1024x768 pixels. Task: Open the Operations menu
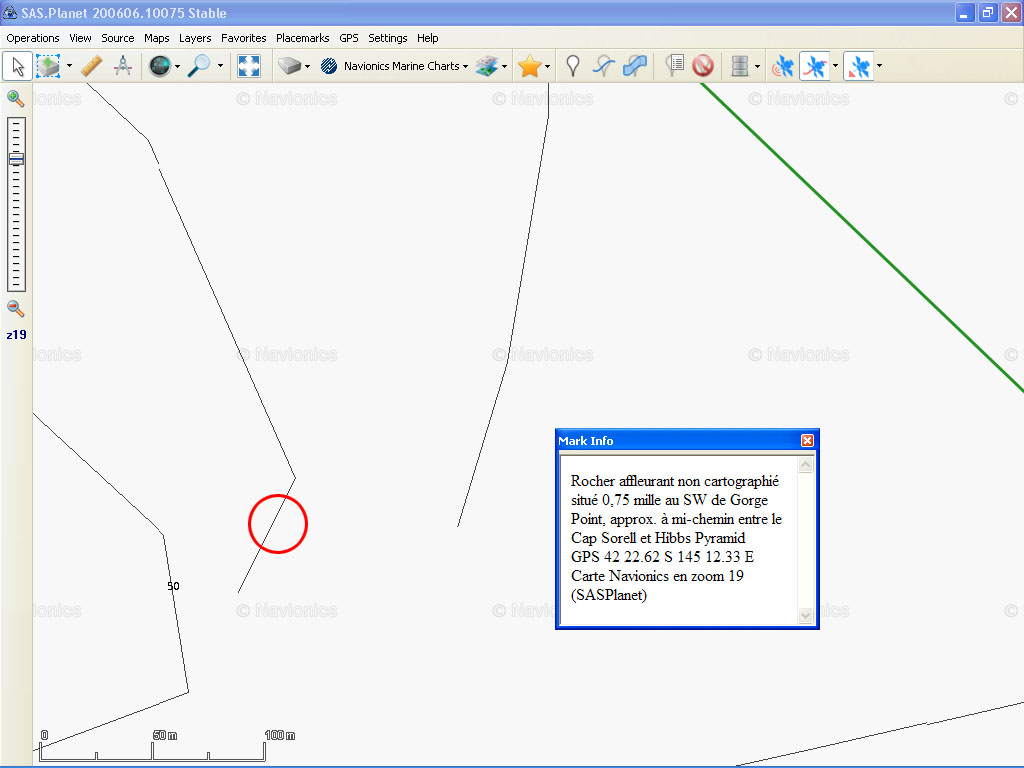(33, 38)
